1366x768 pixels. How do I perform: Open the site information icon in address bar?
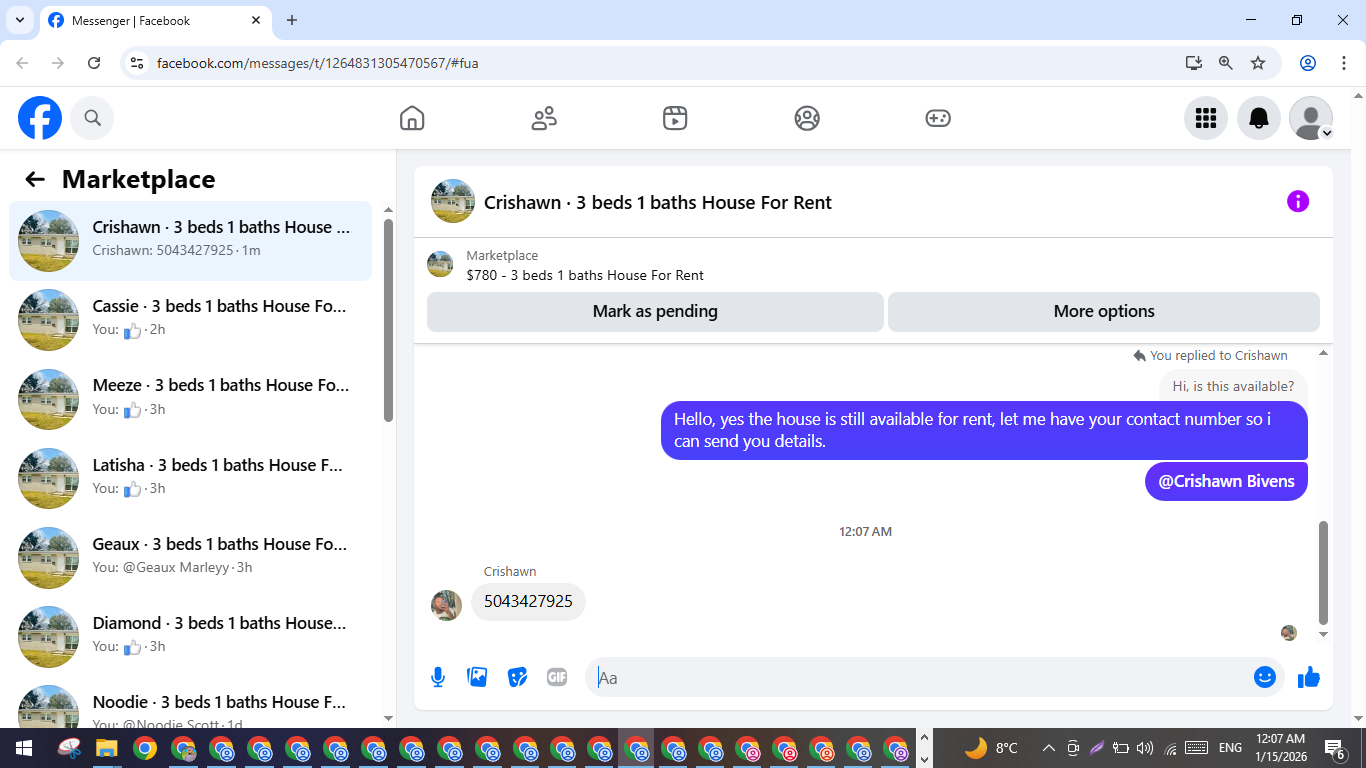138,63
